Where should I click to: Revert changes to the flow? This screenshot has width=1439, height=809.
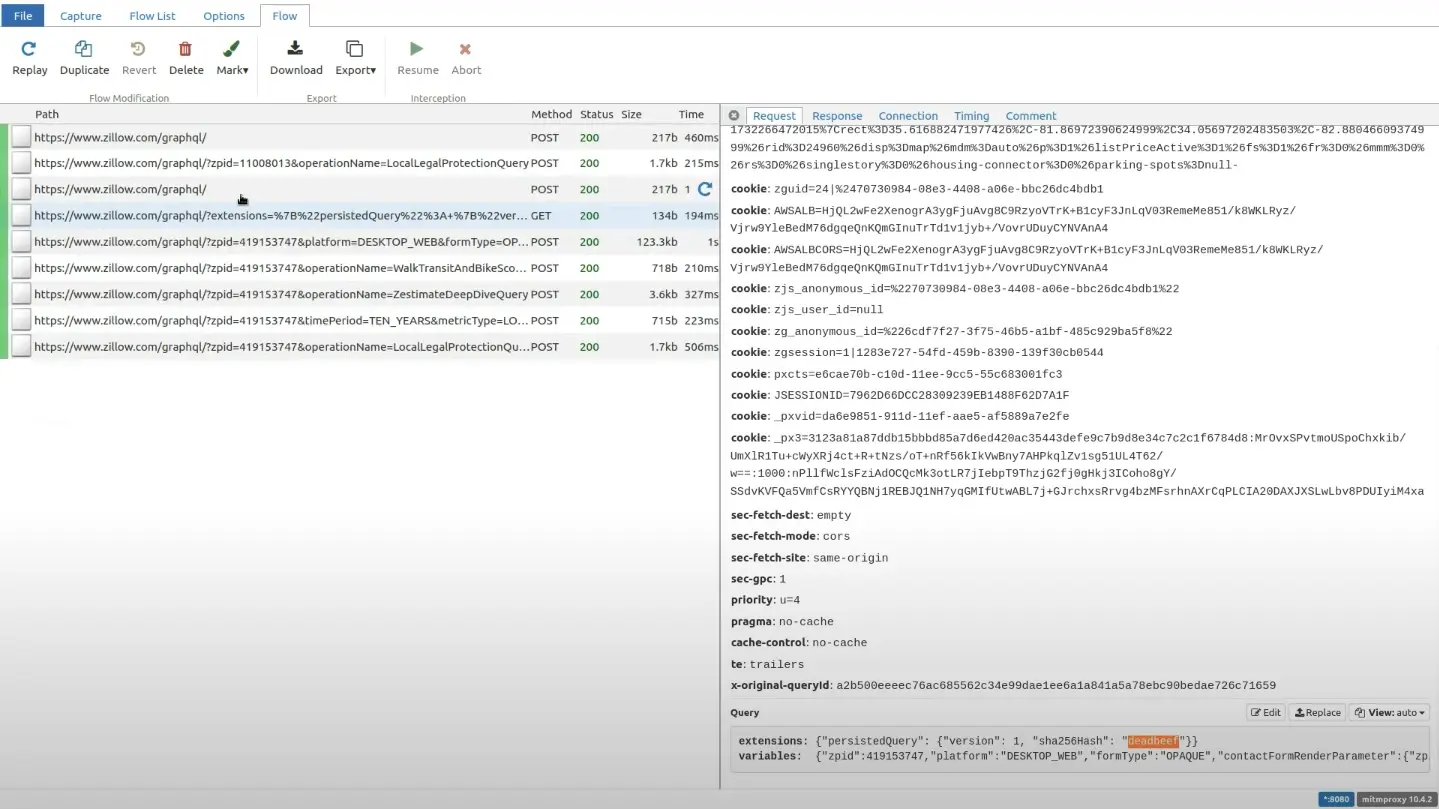[138, 57]
